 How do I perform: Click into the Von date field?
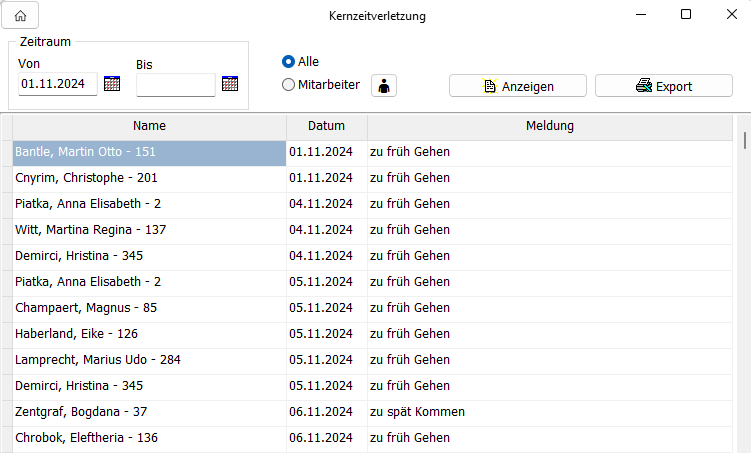click(x=57, y=85)
